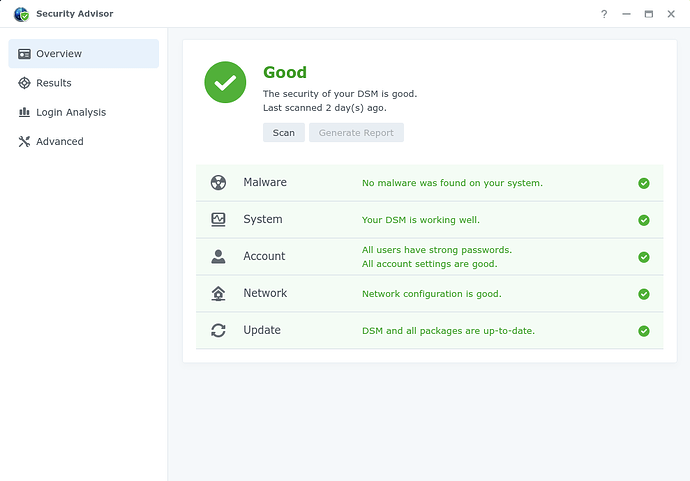
Task: Select the Overview tab label
Action: 59,54
